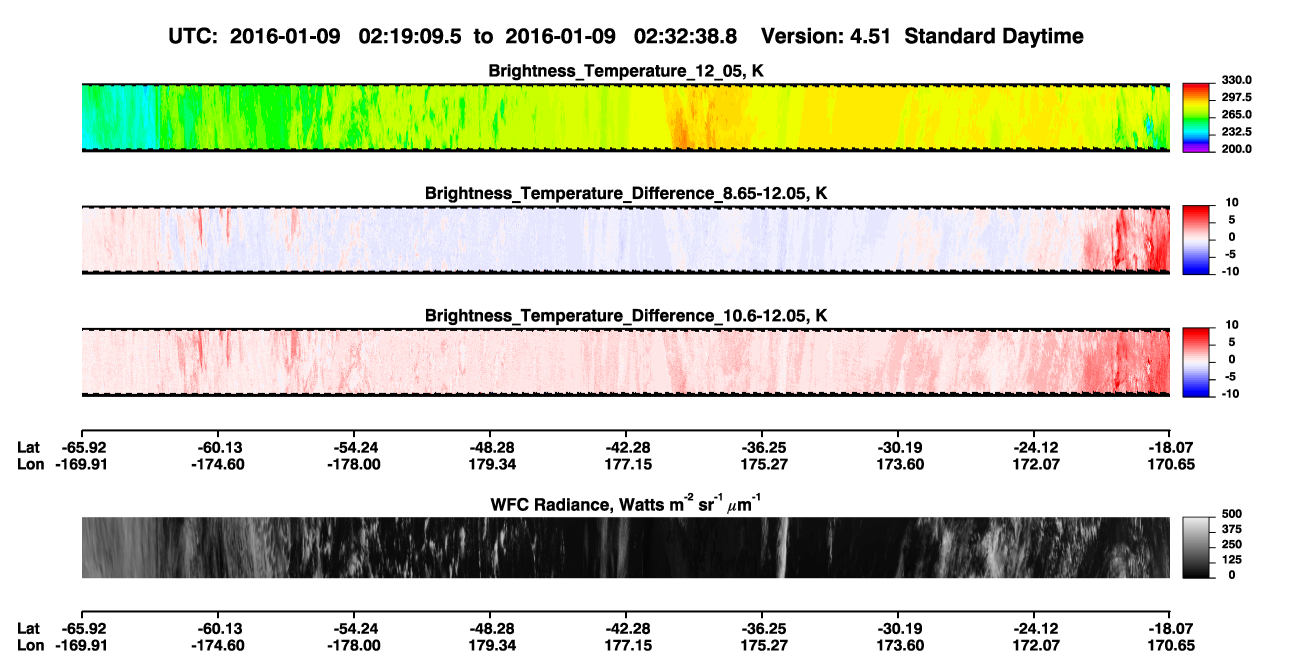Click the end time 02:32:38.8 in the title
The image size is (1300, 667).
686,37
